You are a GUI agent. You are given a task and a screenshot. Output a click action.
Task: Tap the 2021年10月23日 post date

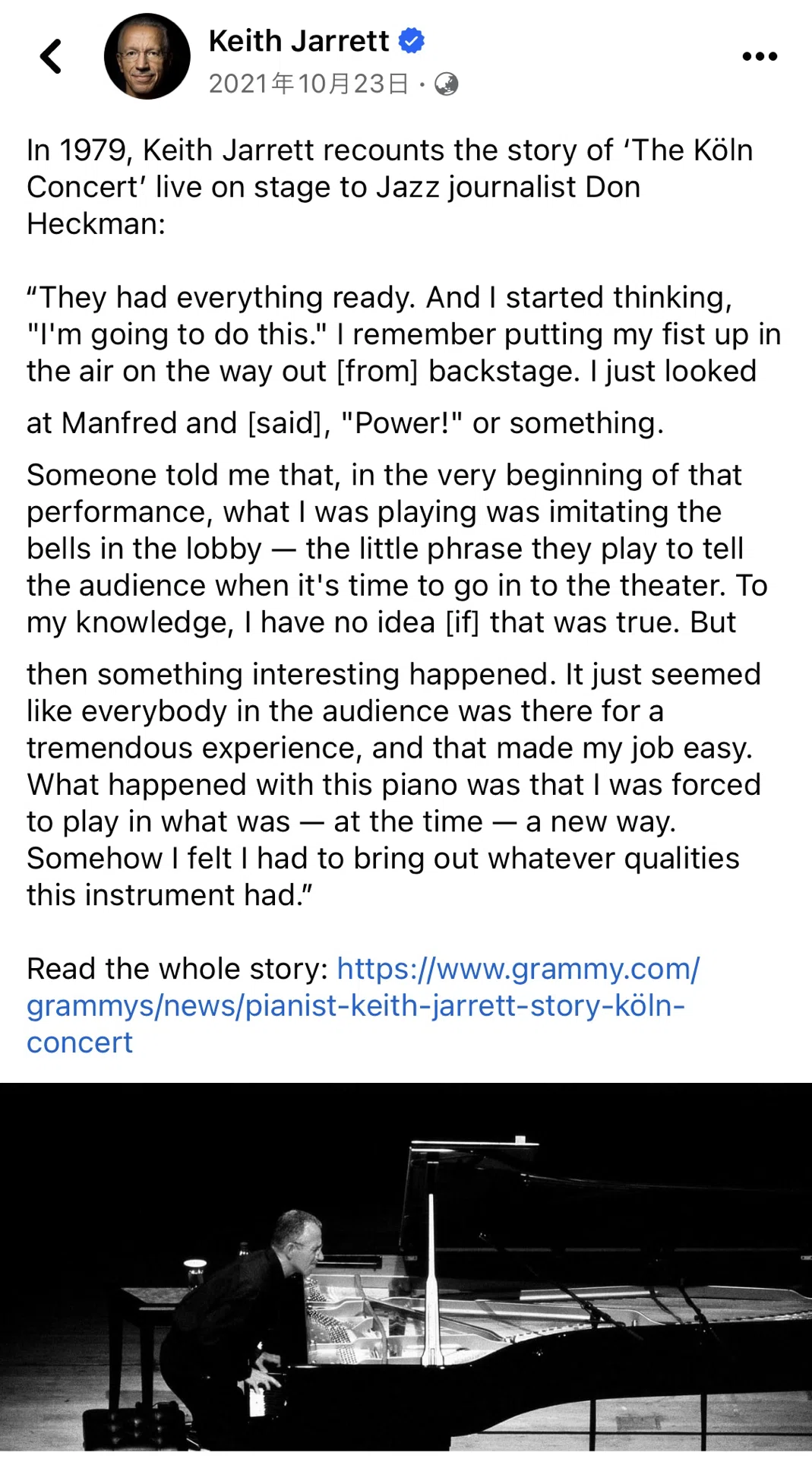(x=309, y=84)
